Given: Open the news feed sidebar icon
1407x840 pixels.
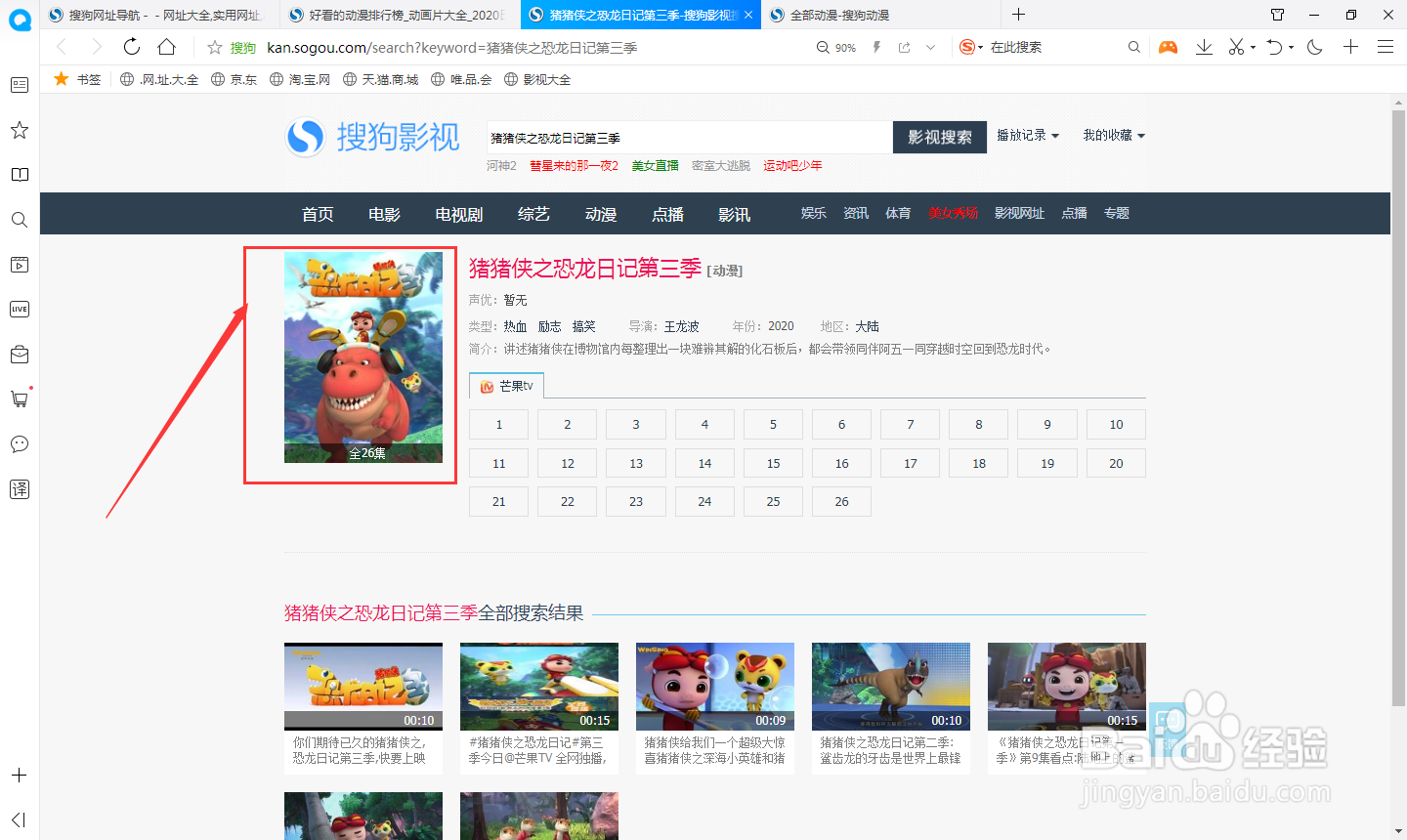Looking at the screenshot, I should 20,85.
